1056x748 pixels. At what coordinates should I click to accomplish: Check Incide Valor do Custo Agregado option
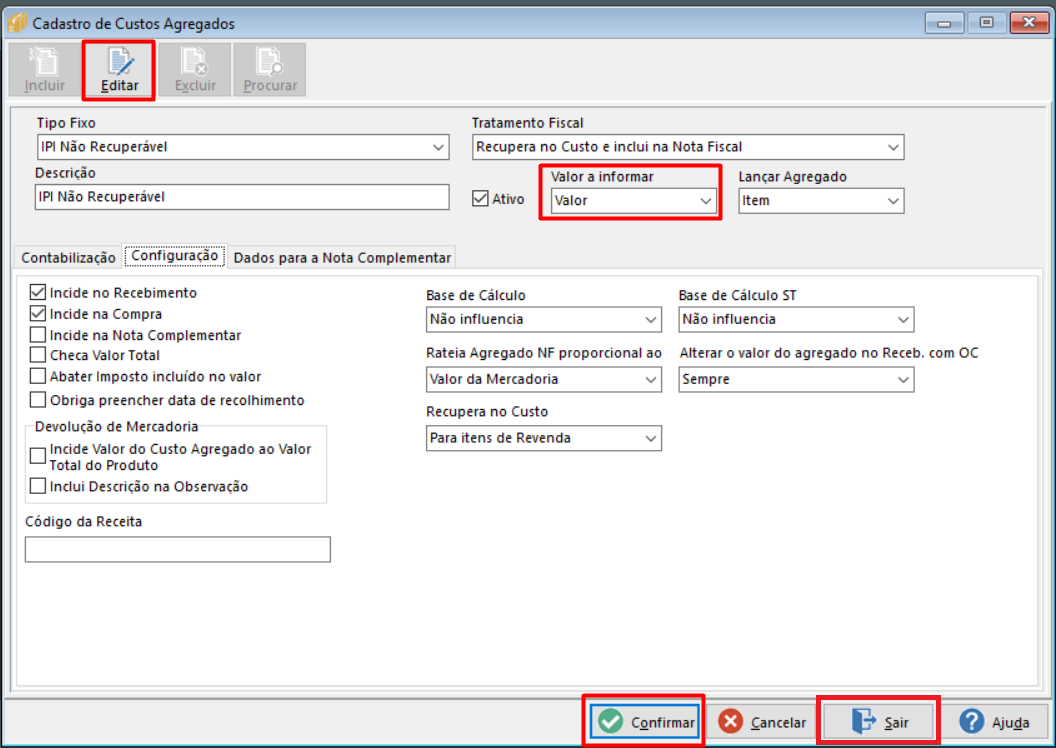point(38,456)
